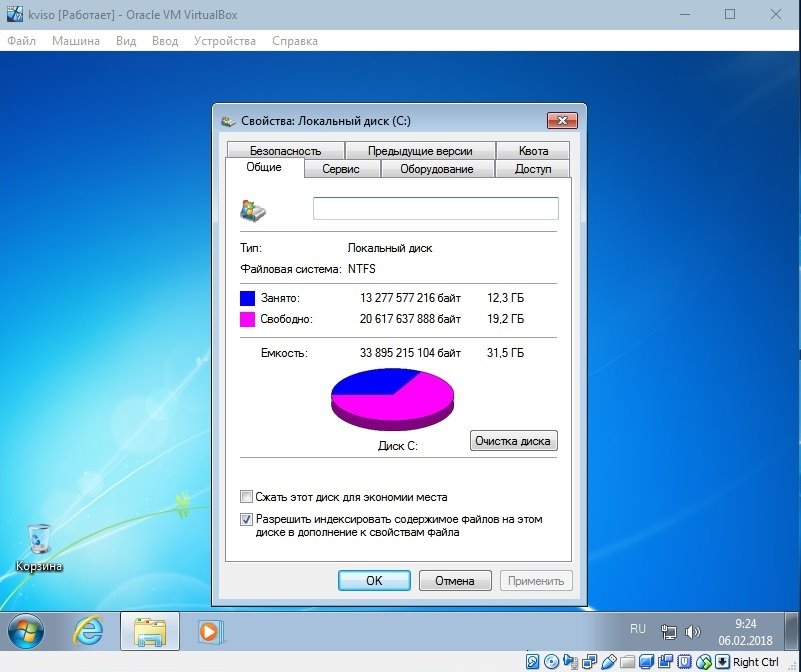Click the Применить button
This screenshot has width=801, height=672.
pos(536,581)
